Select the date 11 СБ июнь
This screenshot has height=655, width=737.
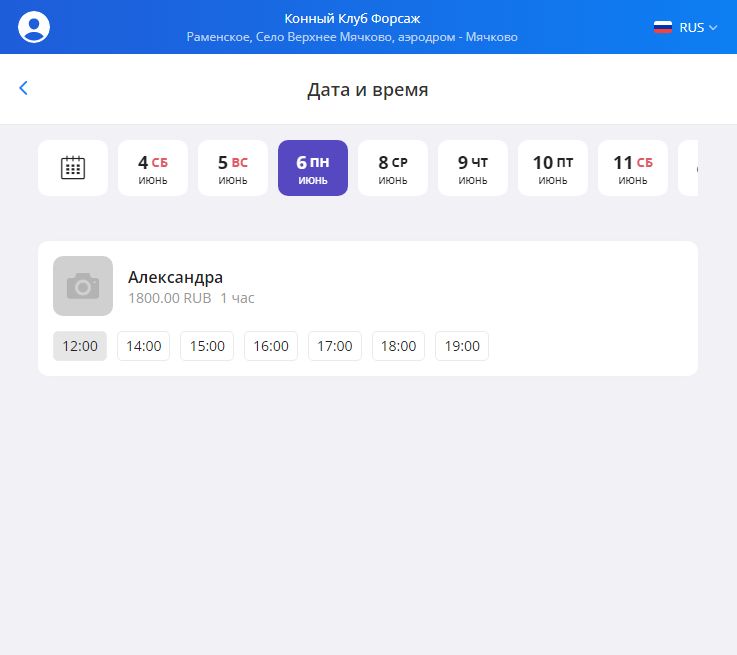tap(633, 168)
